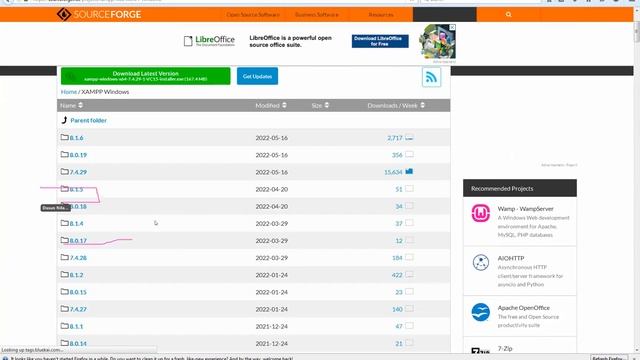This screenshot has height=360, width=640.
Task: Click the folder icon for 8.0.15
Action: click(64, 291)
